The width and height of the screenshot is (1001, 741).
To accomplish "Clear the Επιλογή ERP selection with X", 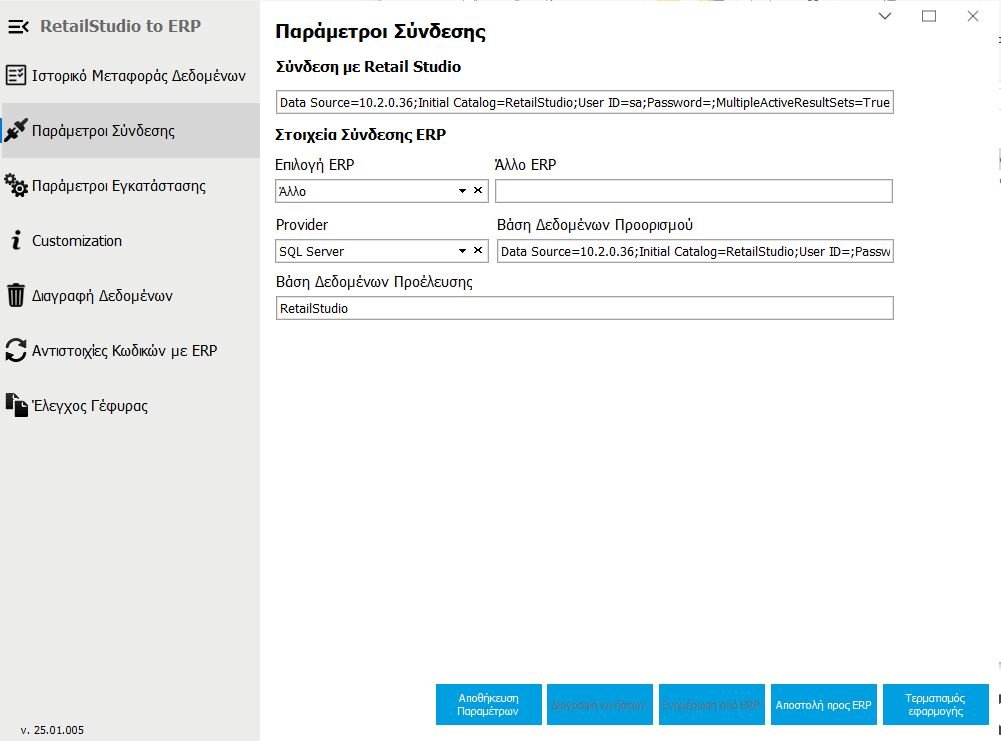I will pyautogui.click(x=478, y=190).
